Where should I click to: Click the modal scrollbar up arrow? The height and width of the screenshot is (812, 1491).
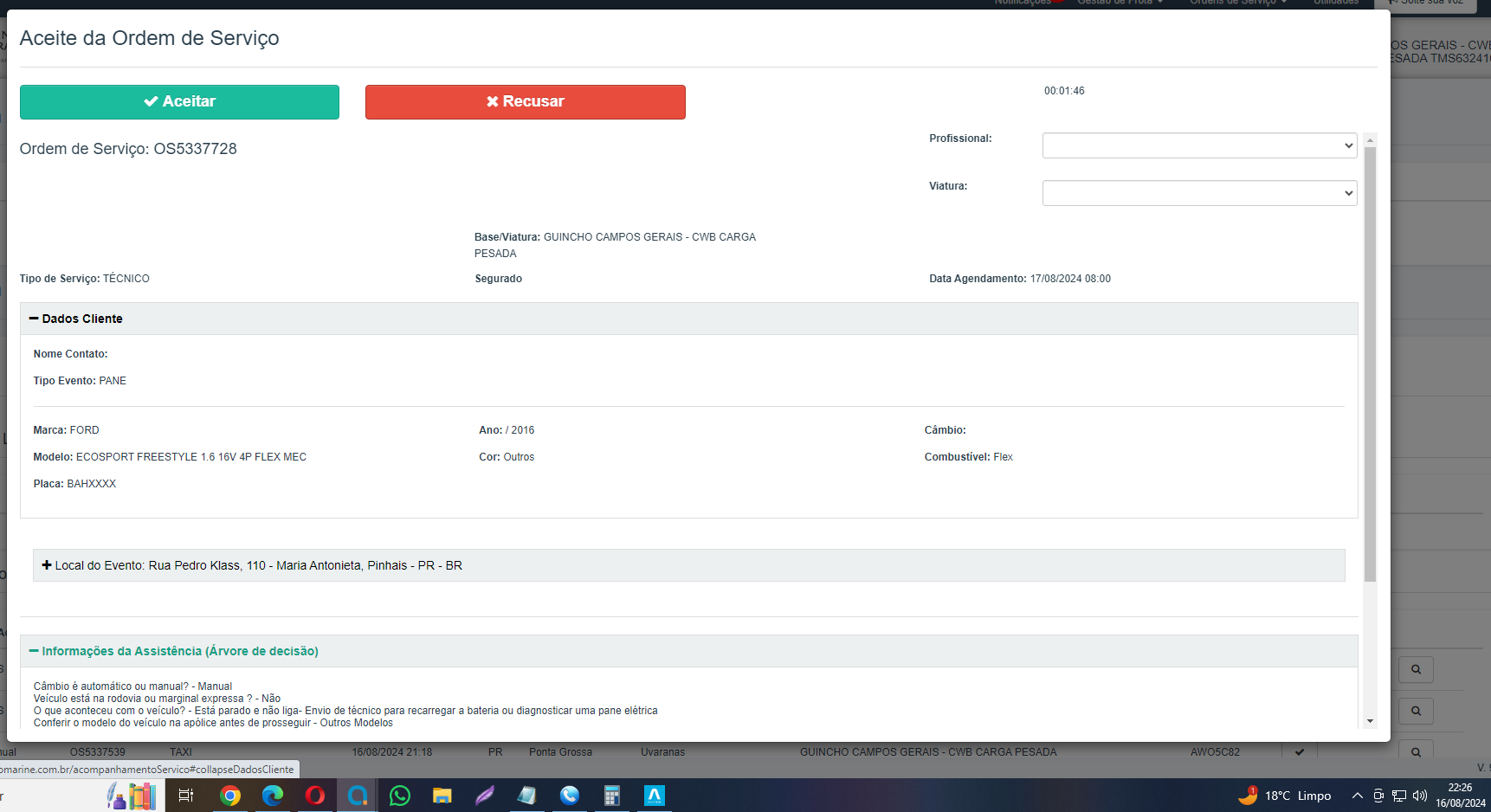tap(1370, 139)
